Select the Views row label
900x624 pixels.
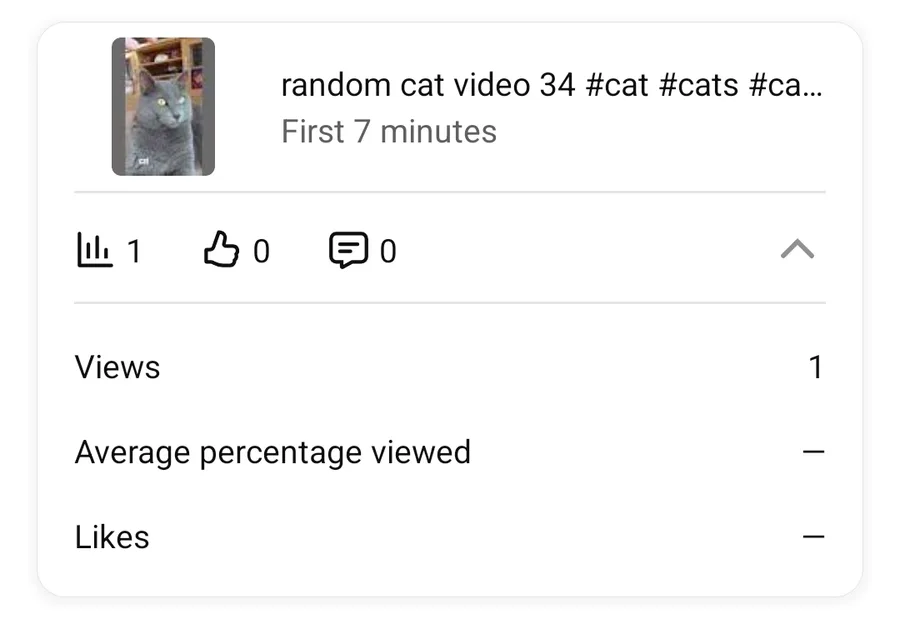(x=117, y=367)
